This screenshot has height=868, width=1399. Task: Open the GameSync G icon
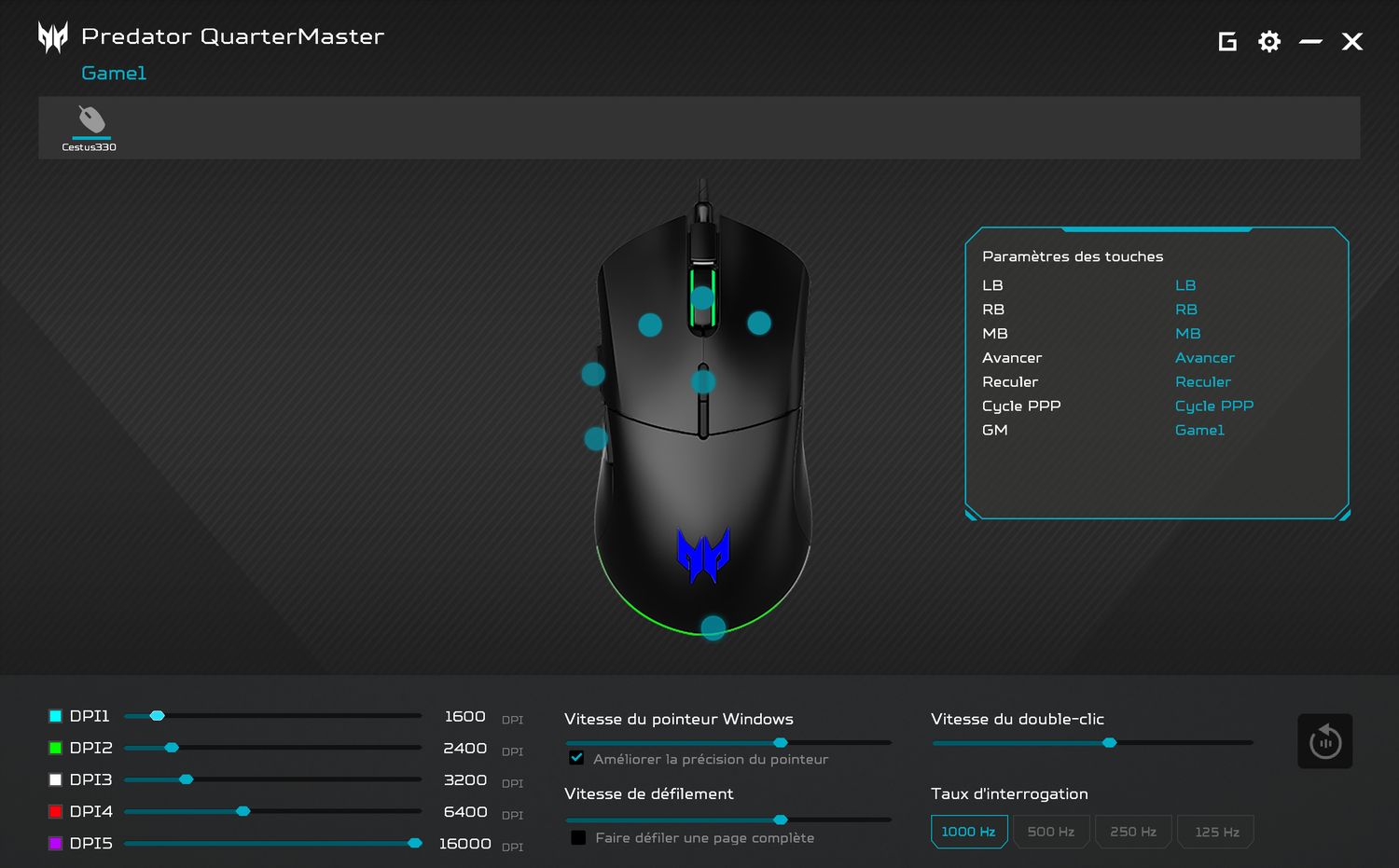coord(1227,41)
